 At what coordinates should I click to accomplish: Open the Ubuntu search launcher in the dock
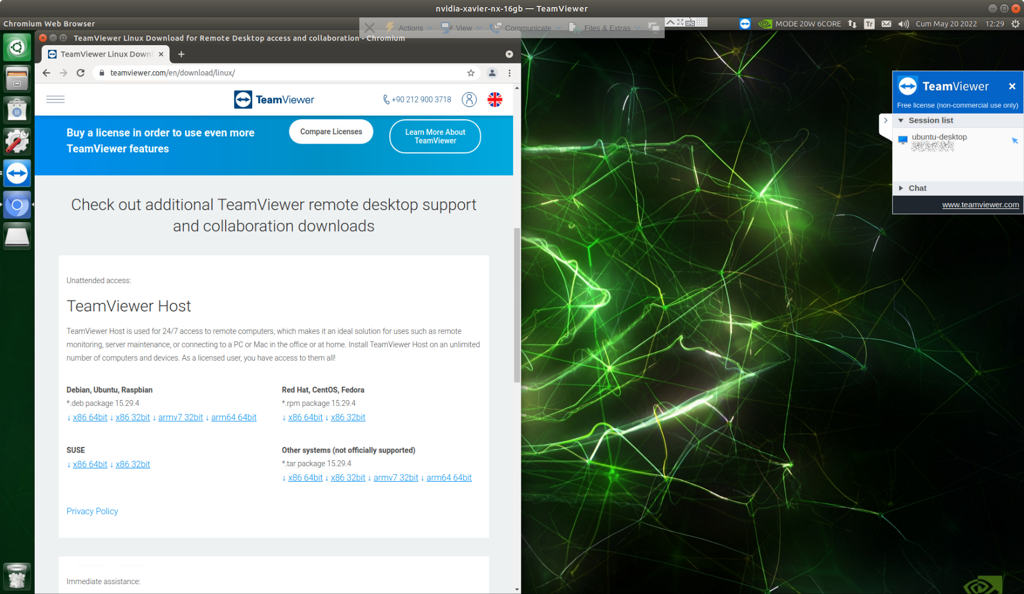click(x=17, y=47)
